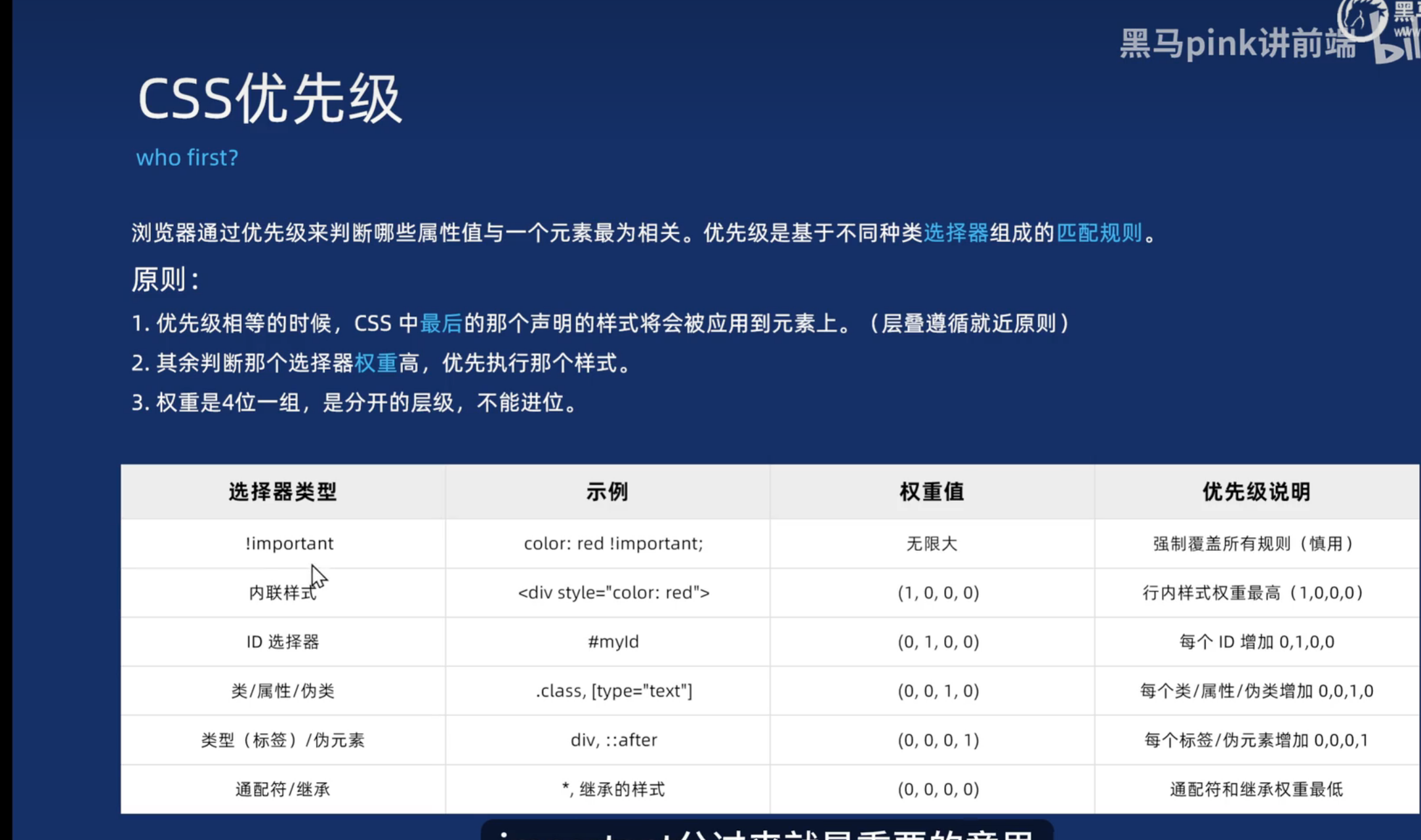The image size is (1421, 840).
Task: Click the 通配符/继承 row label
Action: click(x=283, y=789)
